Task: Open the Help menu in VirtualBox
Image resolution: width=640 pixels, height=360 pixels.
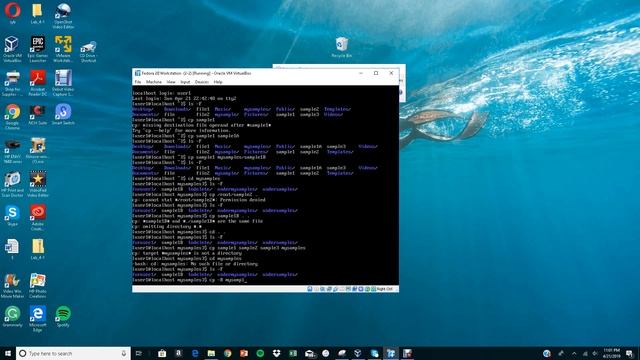Action: (x=218, y=82)
